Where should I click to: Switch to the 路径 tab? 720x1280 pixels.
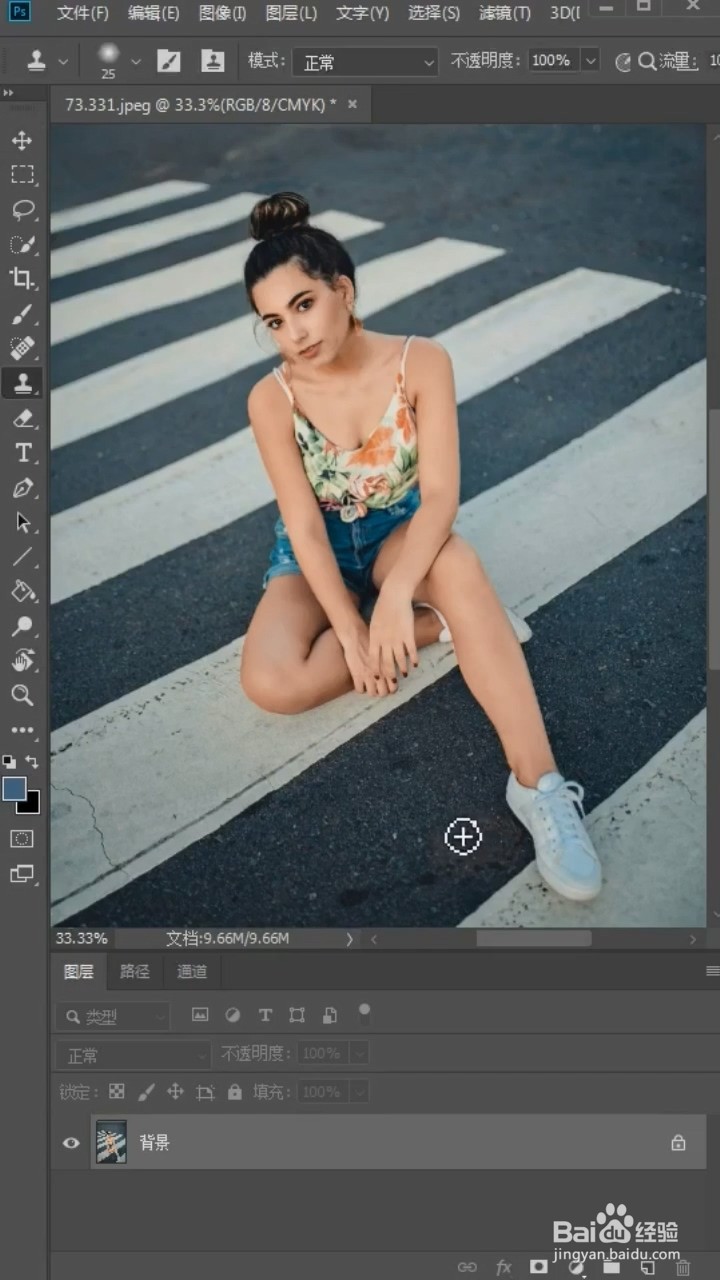(x=134, y=971)
